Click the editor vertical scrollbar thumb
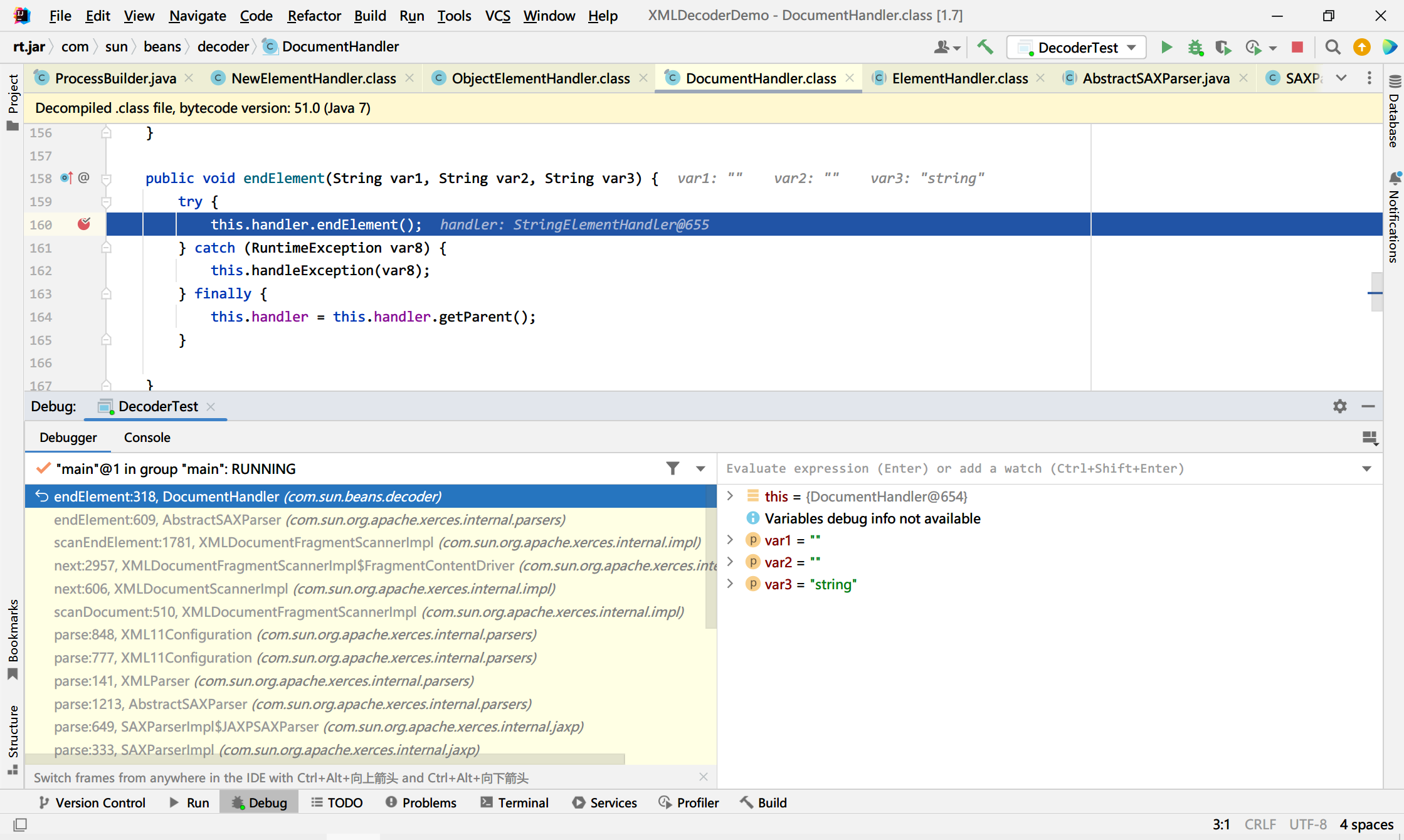The width and height of the screenshot is (1404, 840). tap(1376, 291)
